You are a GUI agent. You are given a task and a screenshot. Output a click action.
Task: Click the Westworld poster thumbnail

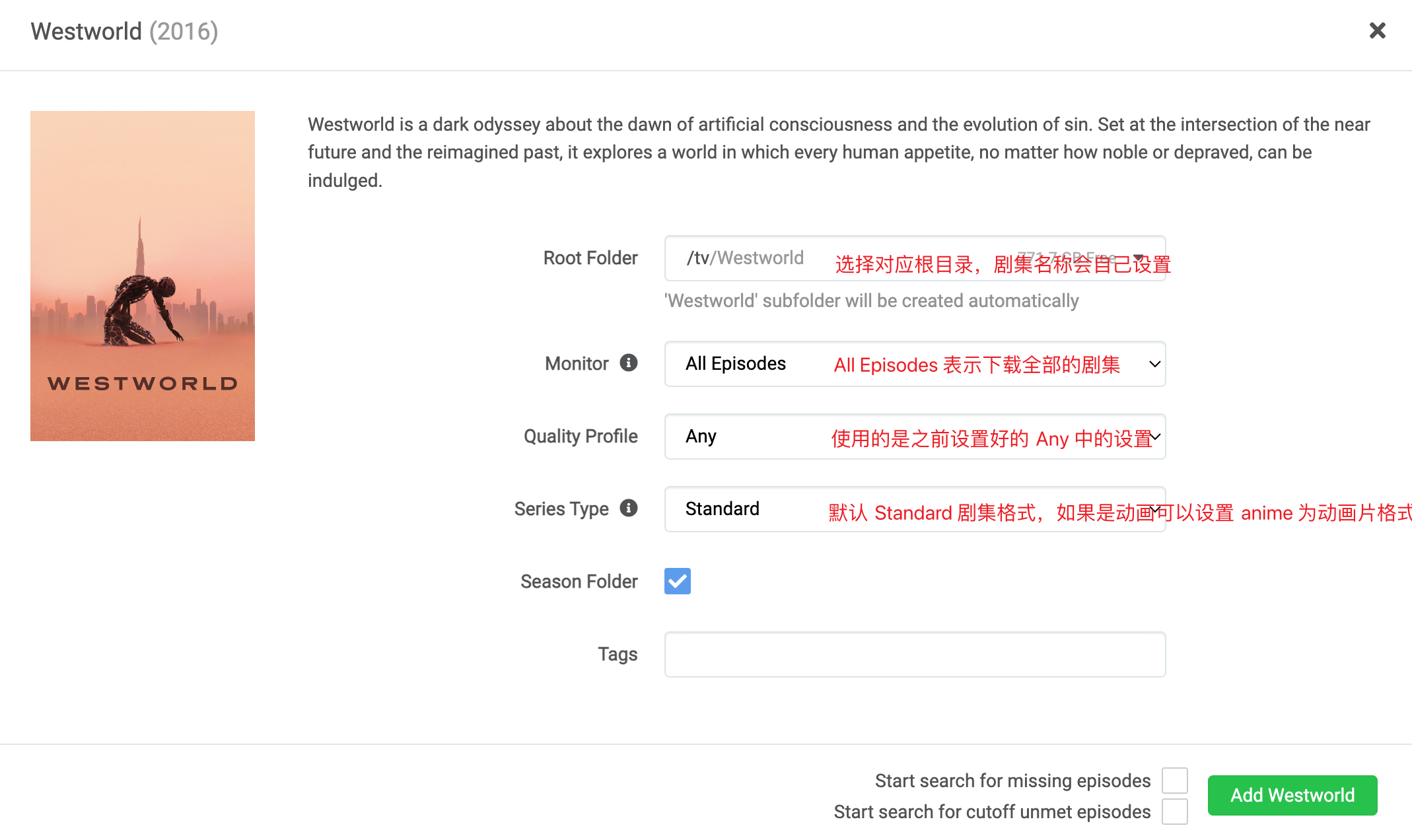coord(143,276)
